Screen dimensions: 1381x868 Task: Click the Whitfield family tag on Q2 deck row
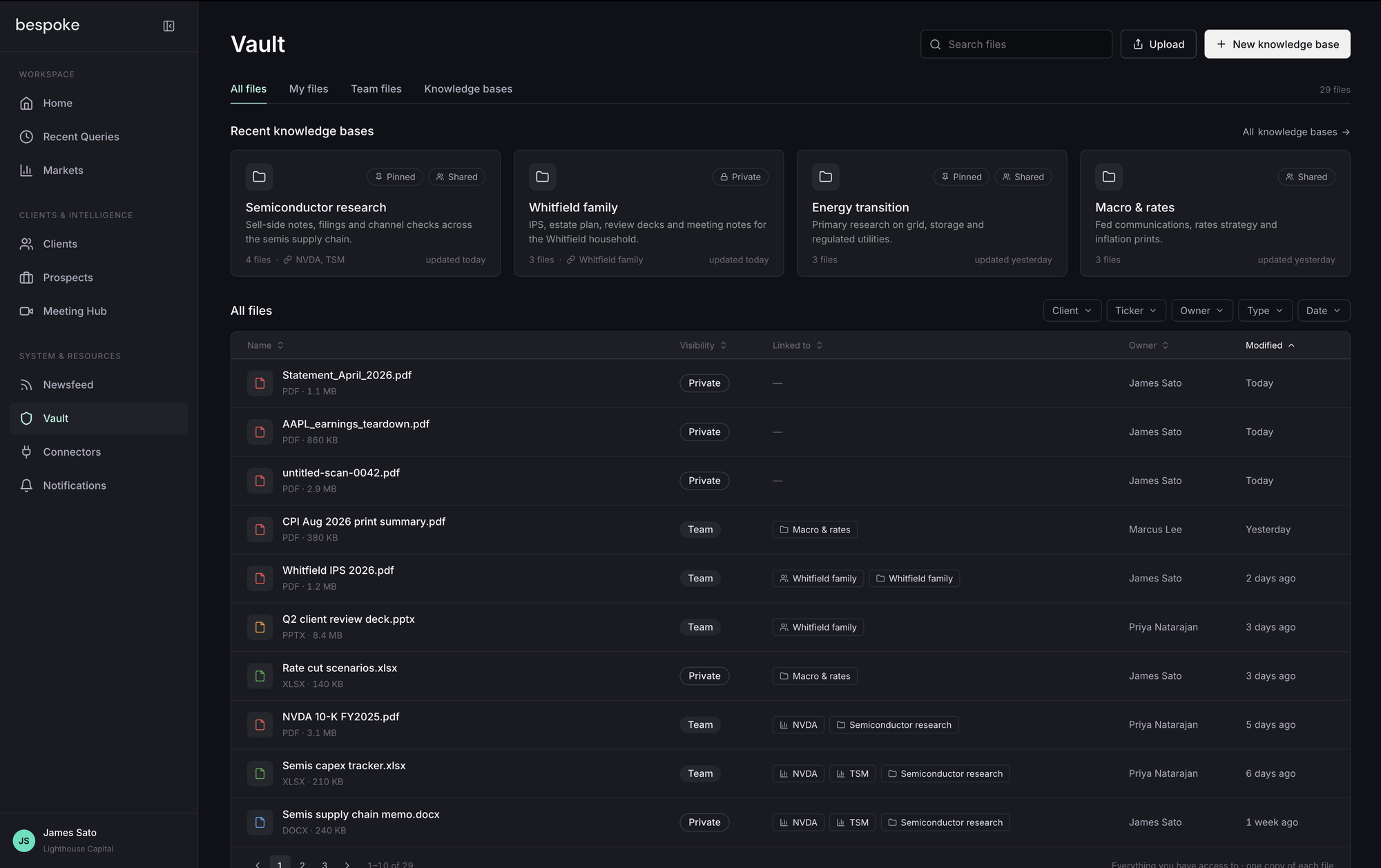point(818,627)
